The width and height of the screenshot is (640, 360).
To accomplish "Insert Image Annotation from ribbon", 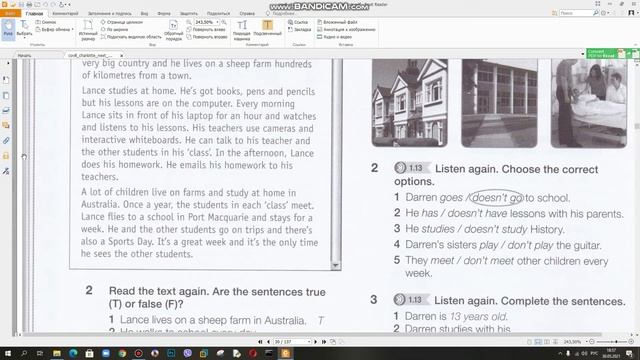I will 346,29.
